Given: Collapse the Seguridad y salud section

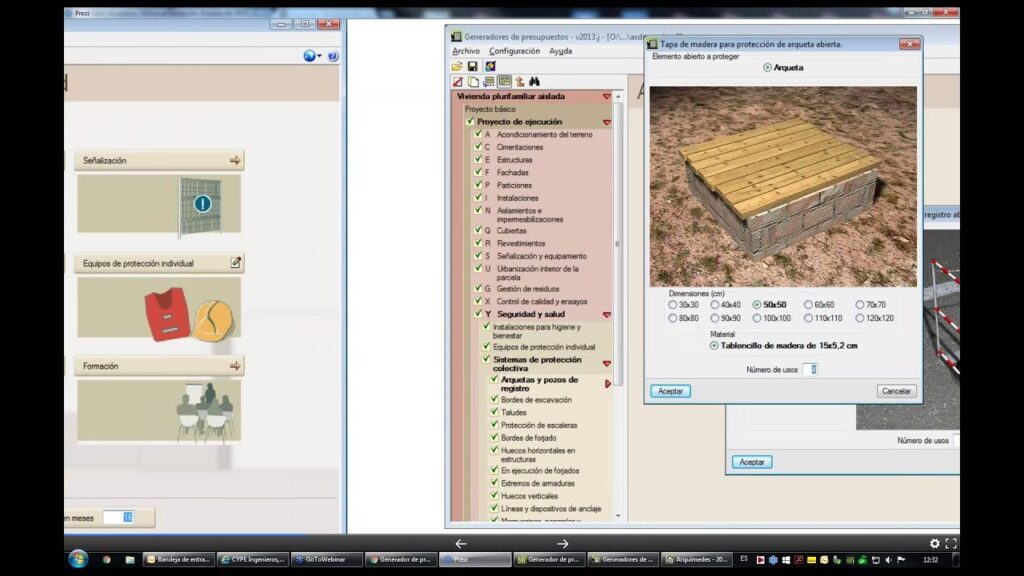Looking at the screenshot, I should pyautogui.click(x=606, y=314).
